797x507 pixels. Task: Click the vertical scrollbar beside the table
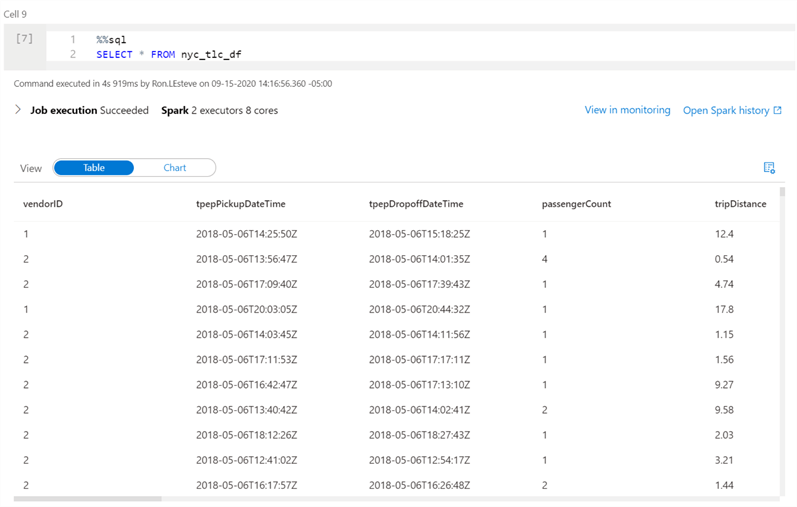[782, 300]
